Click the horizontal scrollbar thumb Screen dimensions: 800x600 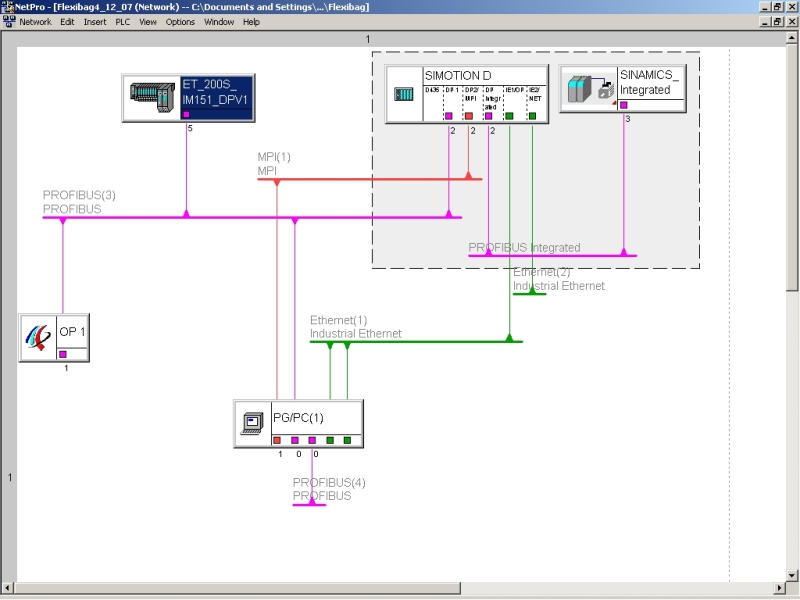[236, 588]
